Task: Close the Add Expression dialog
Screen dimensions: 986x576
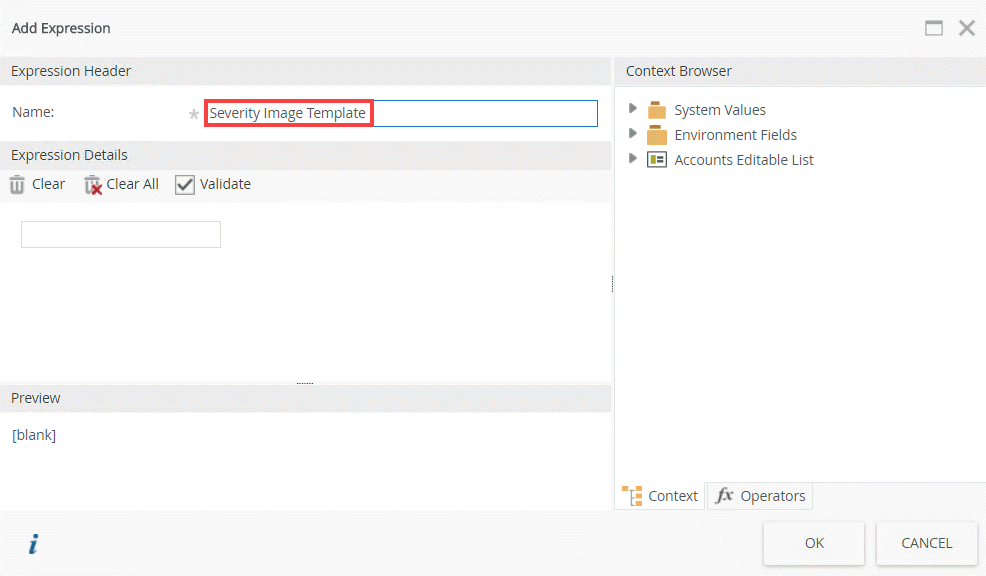Action: coord(967,28)
